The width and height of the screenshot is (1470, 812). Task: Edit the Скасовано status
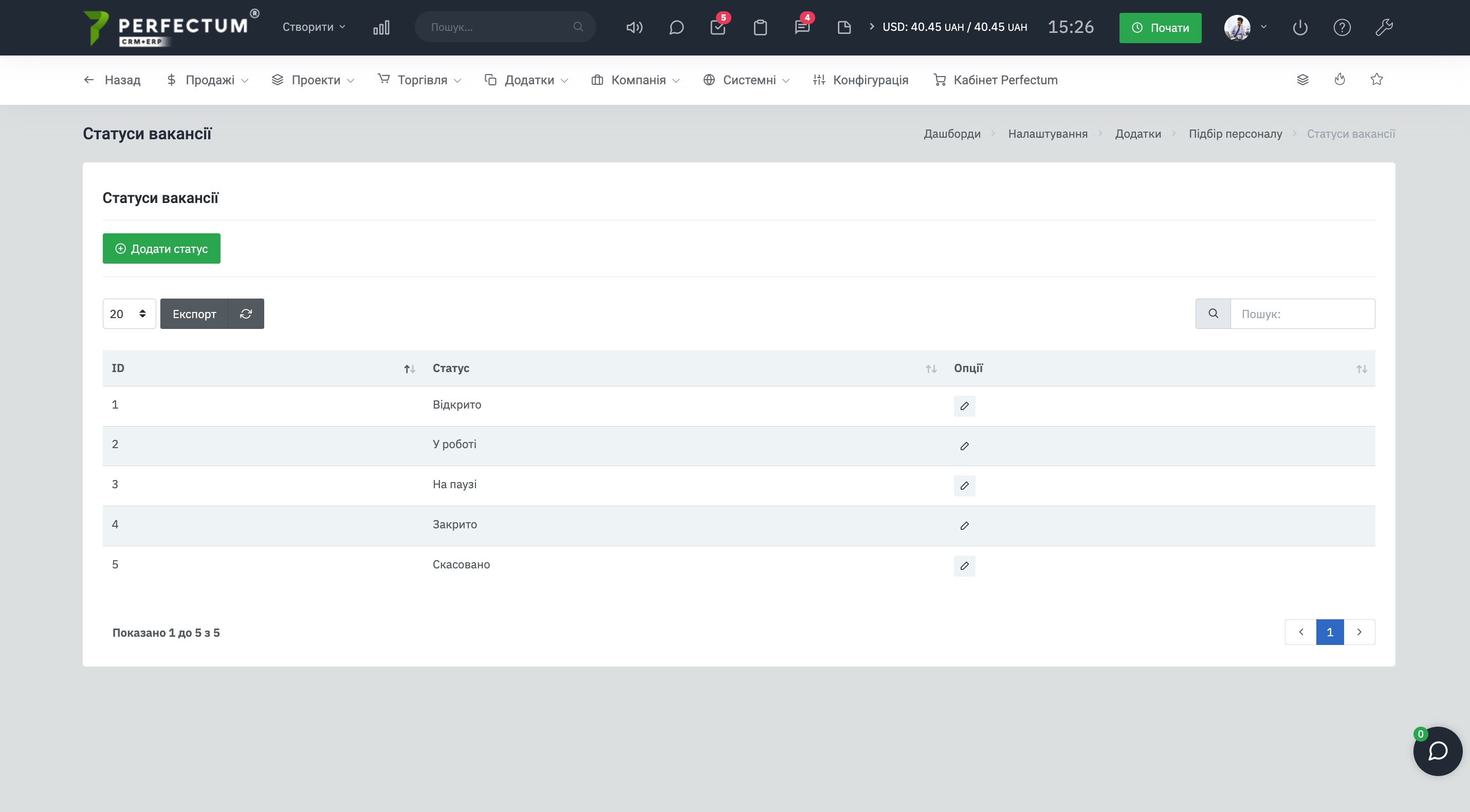coord(964,565)
